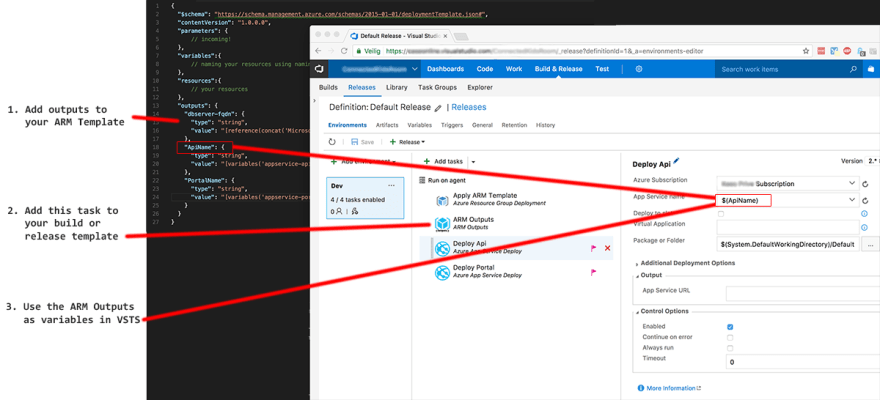Open the Test hub
This screenshot has width=880, height=400.
[x=602, y=69]
